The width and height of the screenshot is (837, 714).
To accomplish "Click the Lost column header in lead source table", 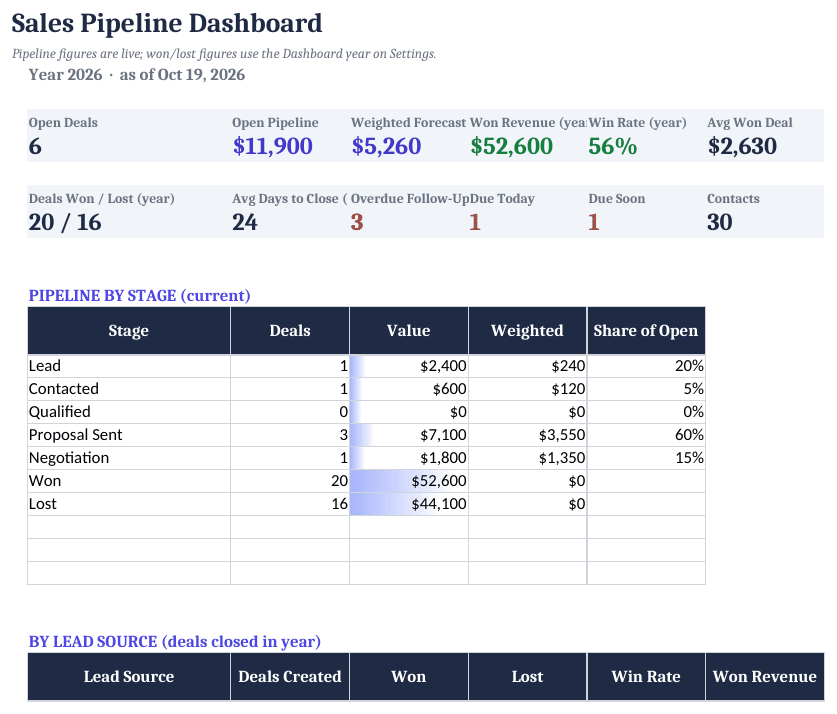I will tap(527, 677).
